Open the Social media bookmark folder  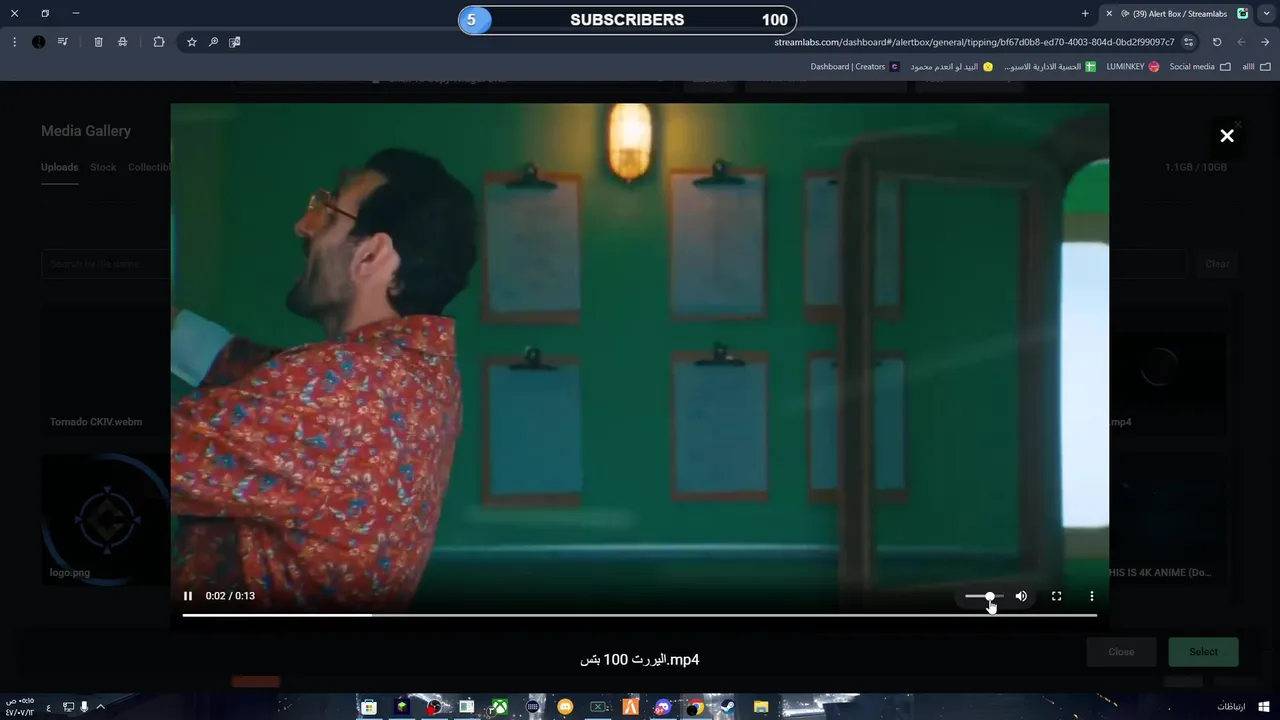1200,67
